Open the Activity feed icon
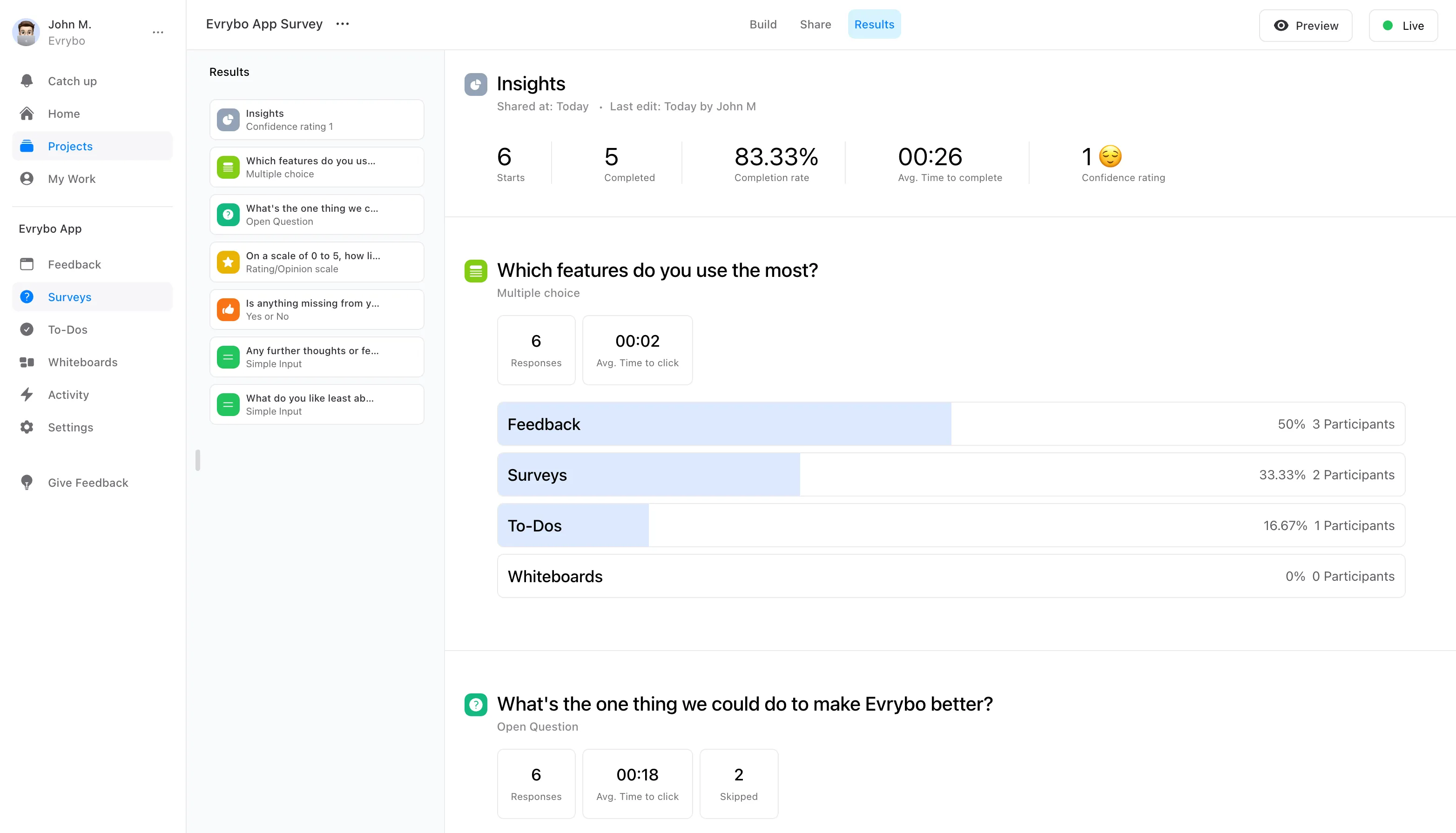This screenshot has width=1456, height=833. 27,394
